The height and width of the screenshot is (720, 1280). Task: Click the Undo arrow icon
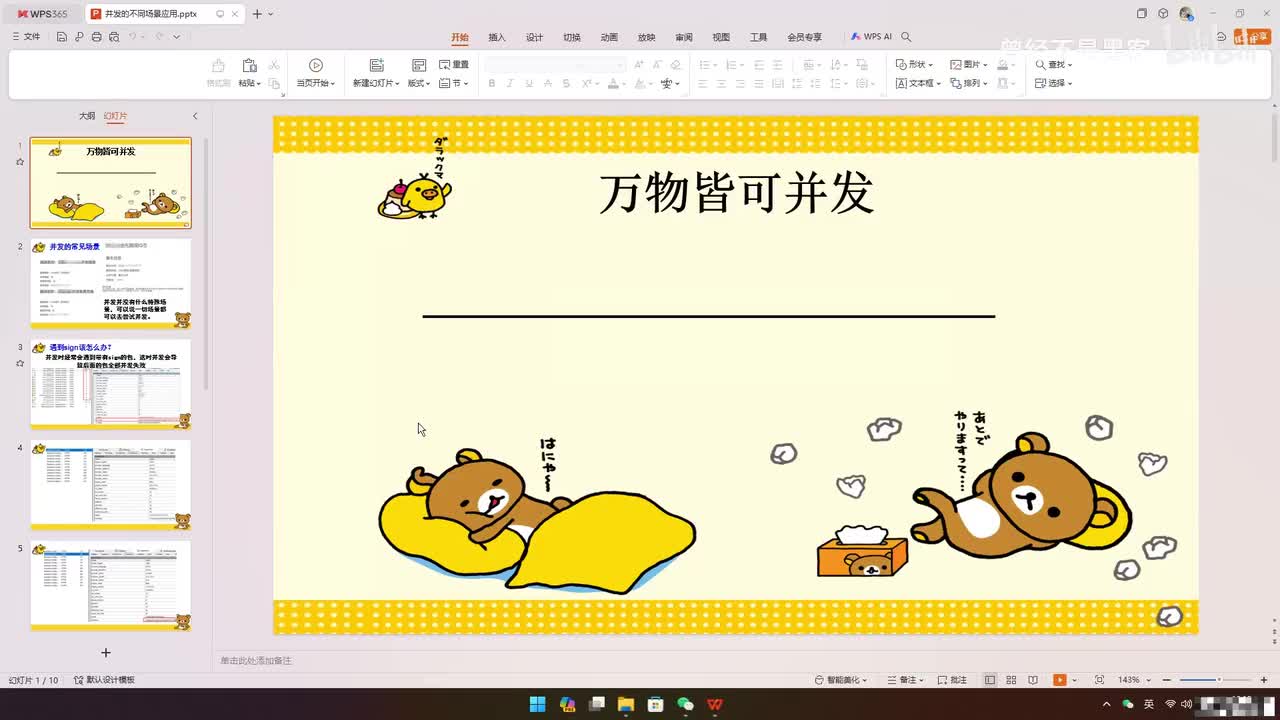point(133,37)
